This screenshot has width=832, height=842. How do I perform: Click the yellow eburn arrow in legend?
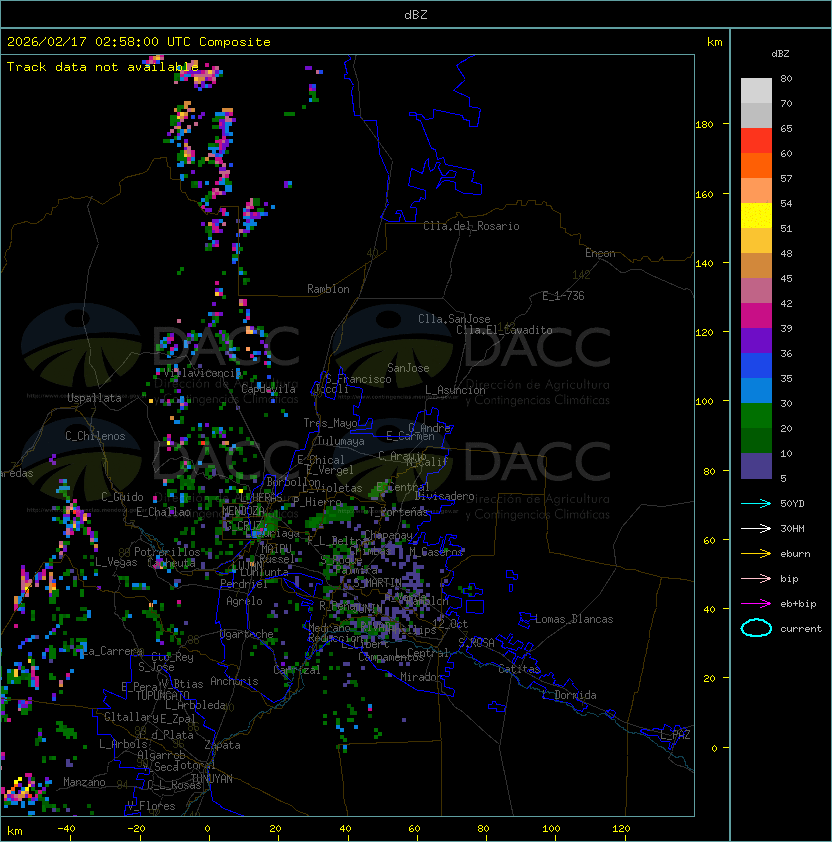756,554
